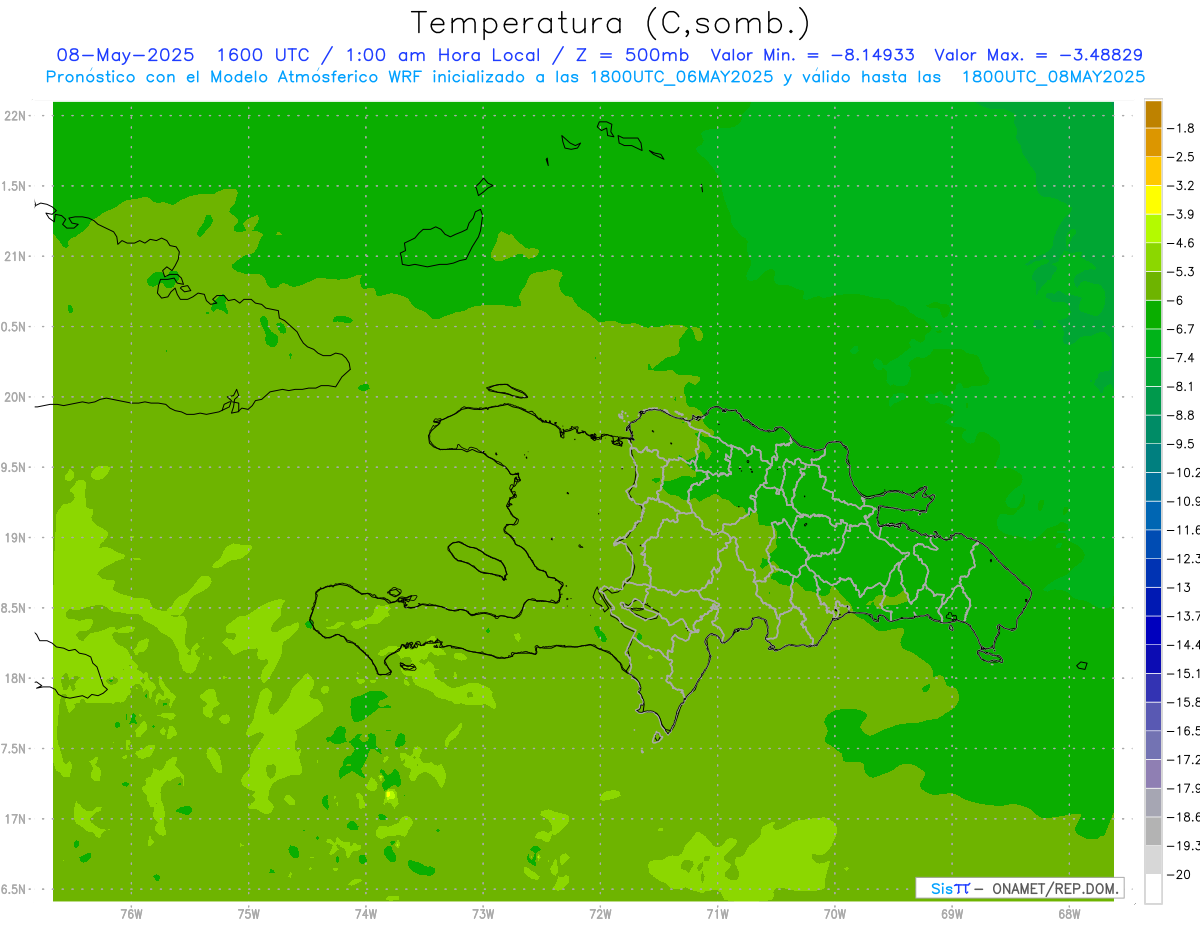Click the '76W' longitude axis label
Image resolution: width=1200 pixels, height=927 pixels.
pos(131,913)
